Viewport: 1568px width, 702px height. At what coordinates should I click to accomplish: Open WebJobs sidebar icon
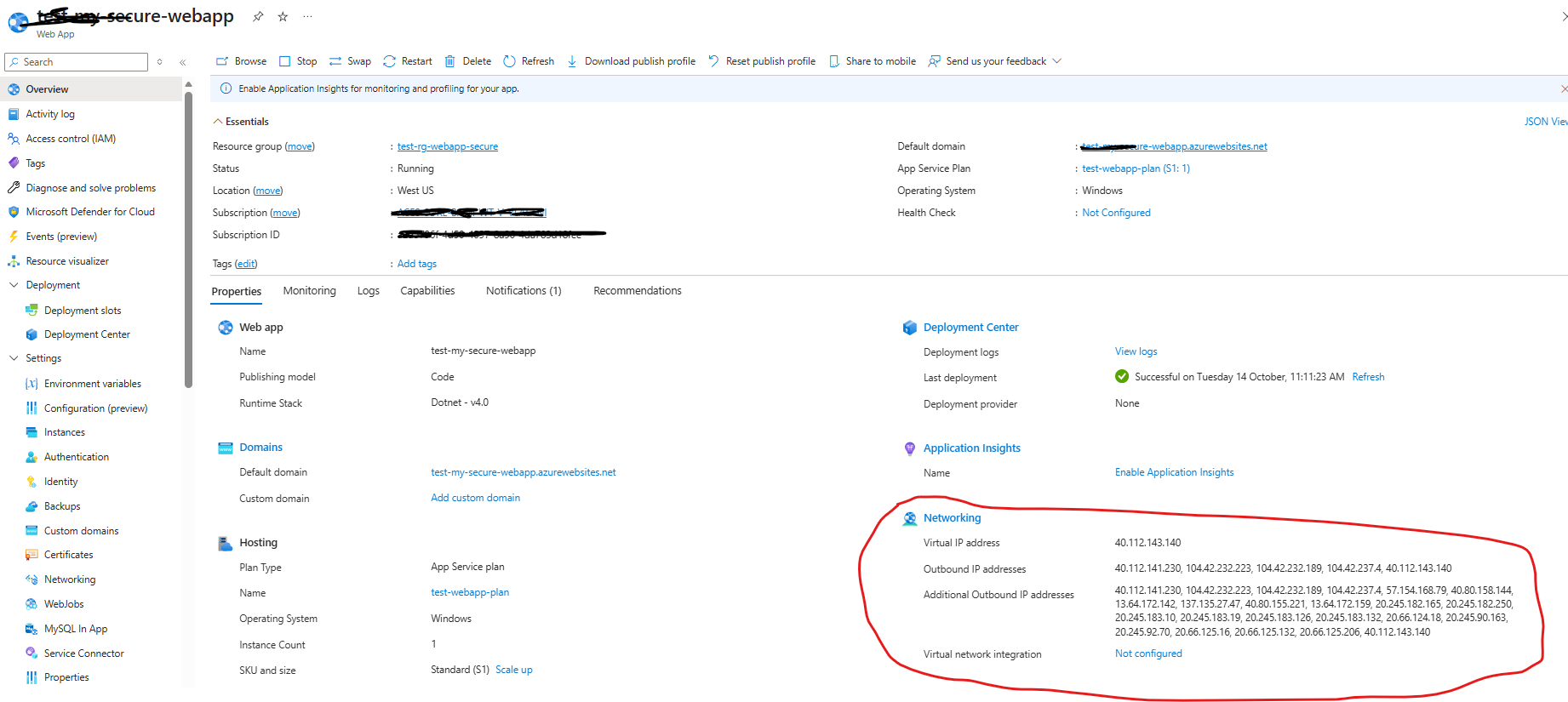click(x=31, y=604)
